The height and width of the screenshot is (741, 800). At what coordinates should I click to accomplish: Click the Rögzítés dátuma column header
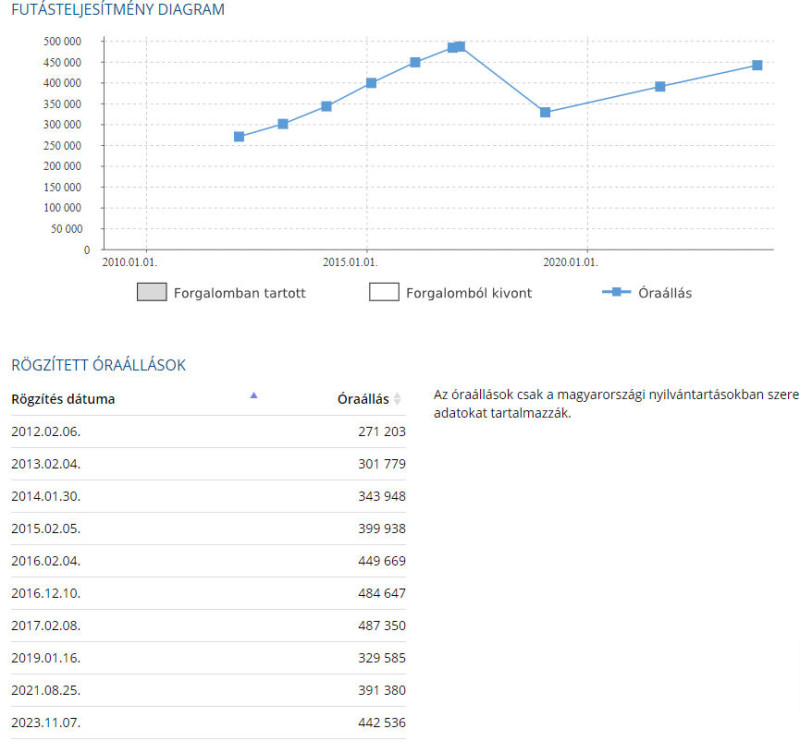[x=63, y=399]
